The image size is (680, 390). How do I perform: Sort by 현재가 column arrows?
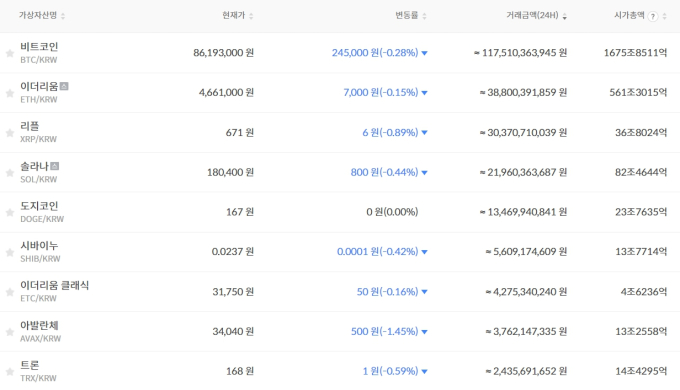[251, 16]
